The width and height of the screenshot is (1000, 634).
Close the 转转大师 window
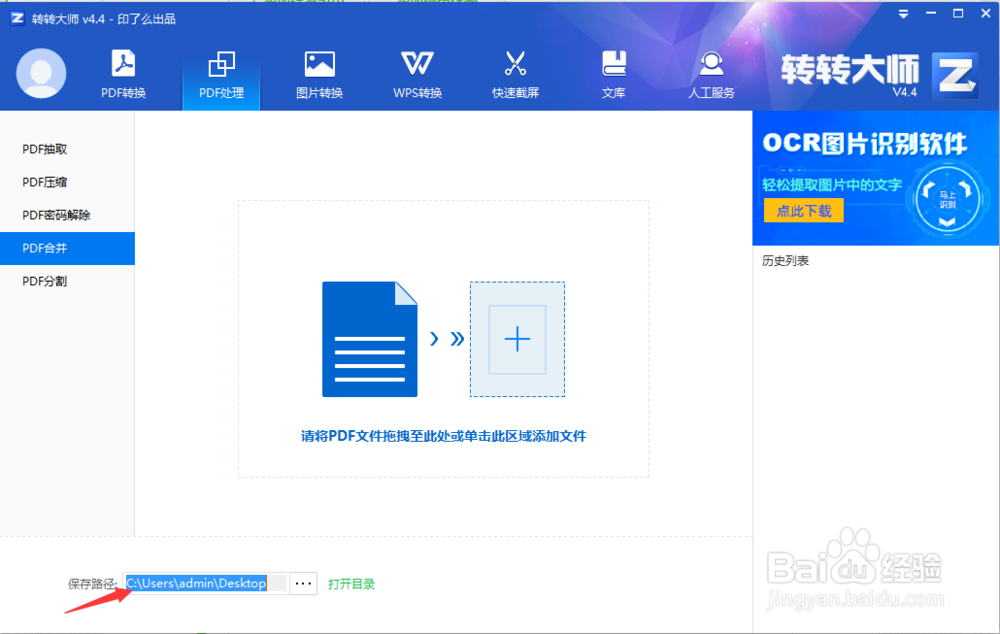tap(985, 13)
